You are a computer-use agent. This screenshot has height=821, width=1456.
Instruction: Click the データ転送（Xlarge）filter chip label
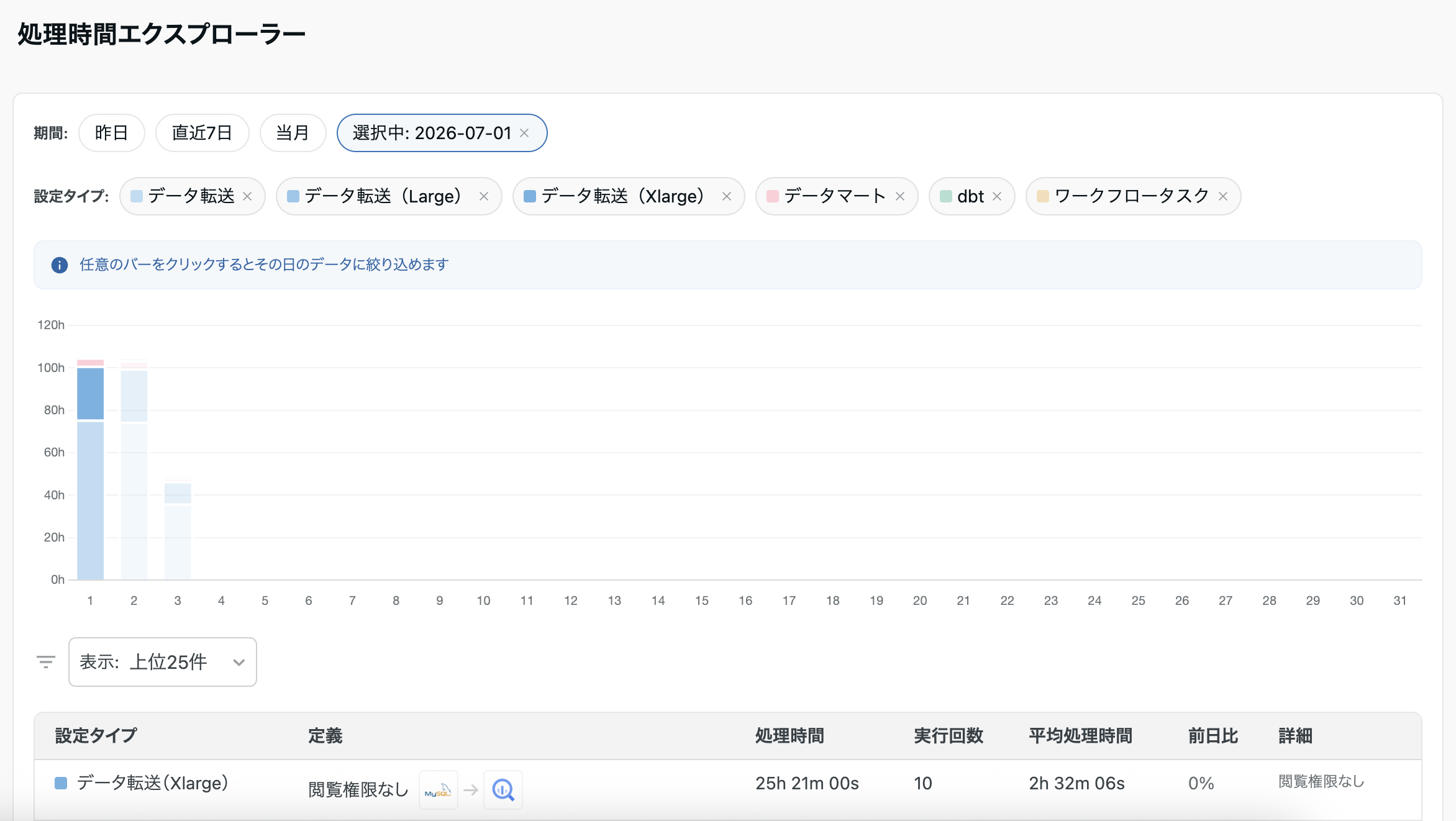pos(627,196)
